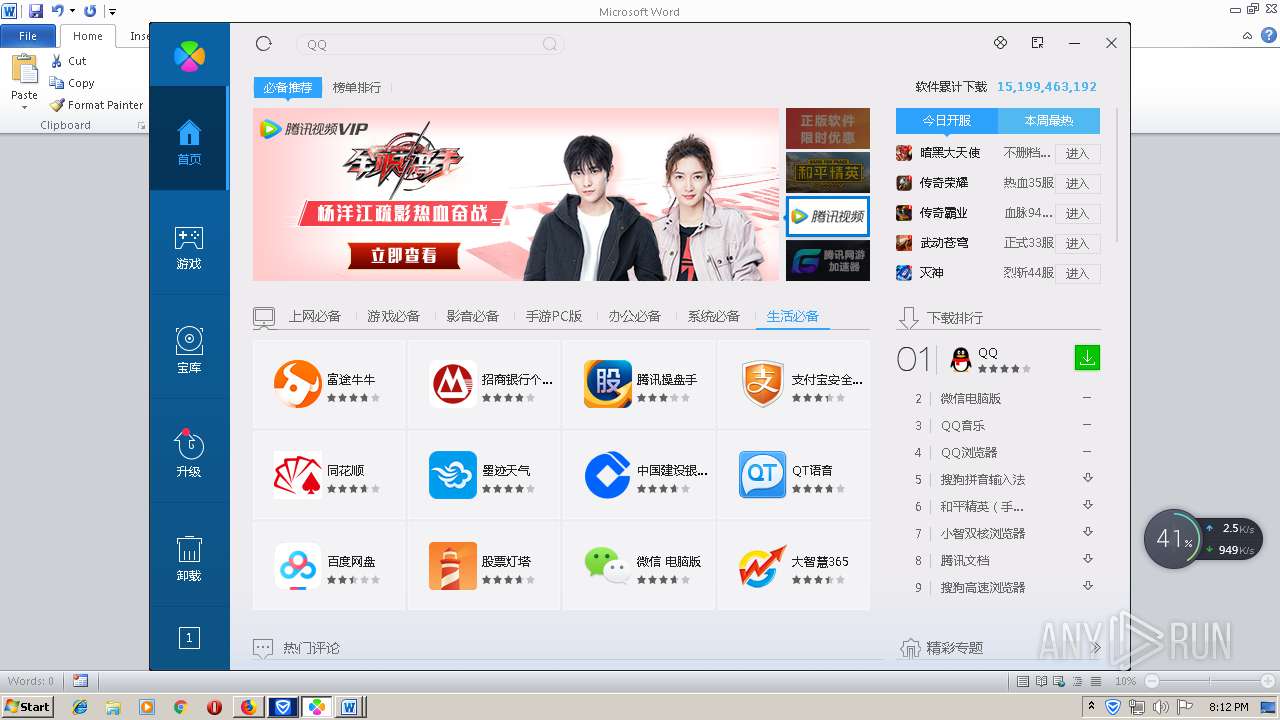This screenshot has width=1280, height=720.
Task: Open the QT语音 app icon
Action: coord(762,475)
